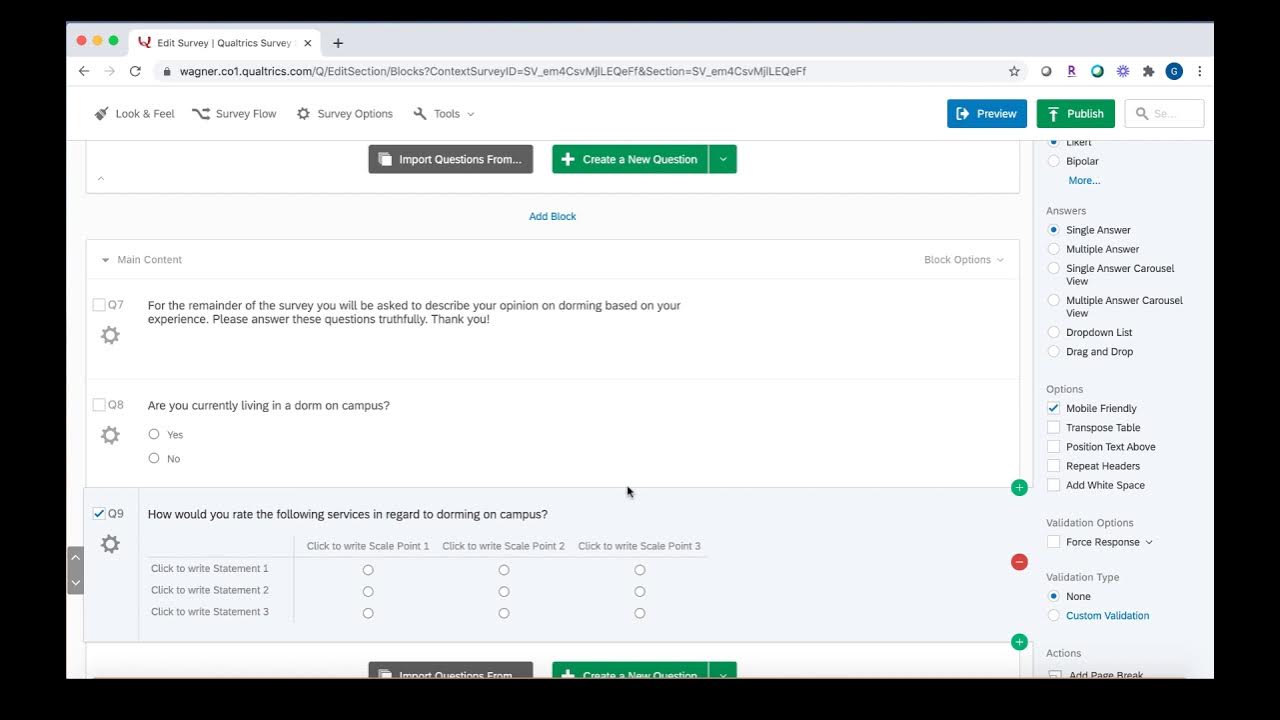
Task: Click top Create a New Question button
Action: click(630, 159)
